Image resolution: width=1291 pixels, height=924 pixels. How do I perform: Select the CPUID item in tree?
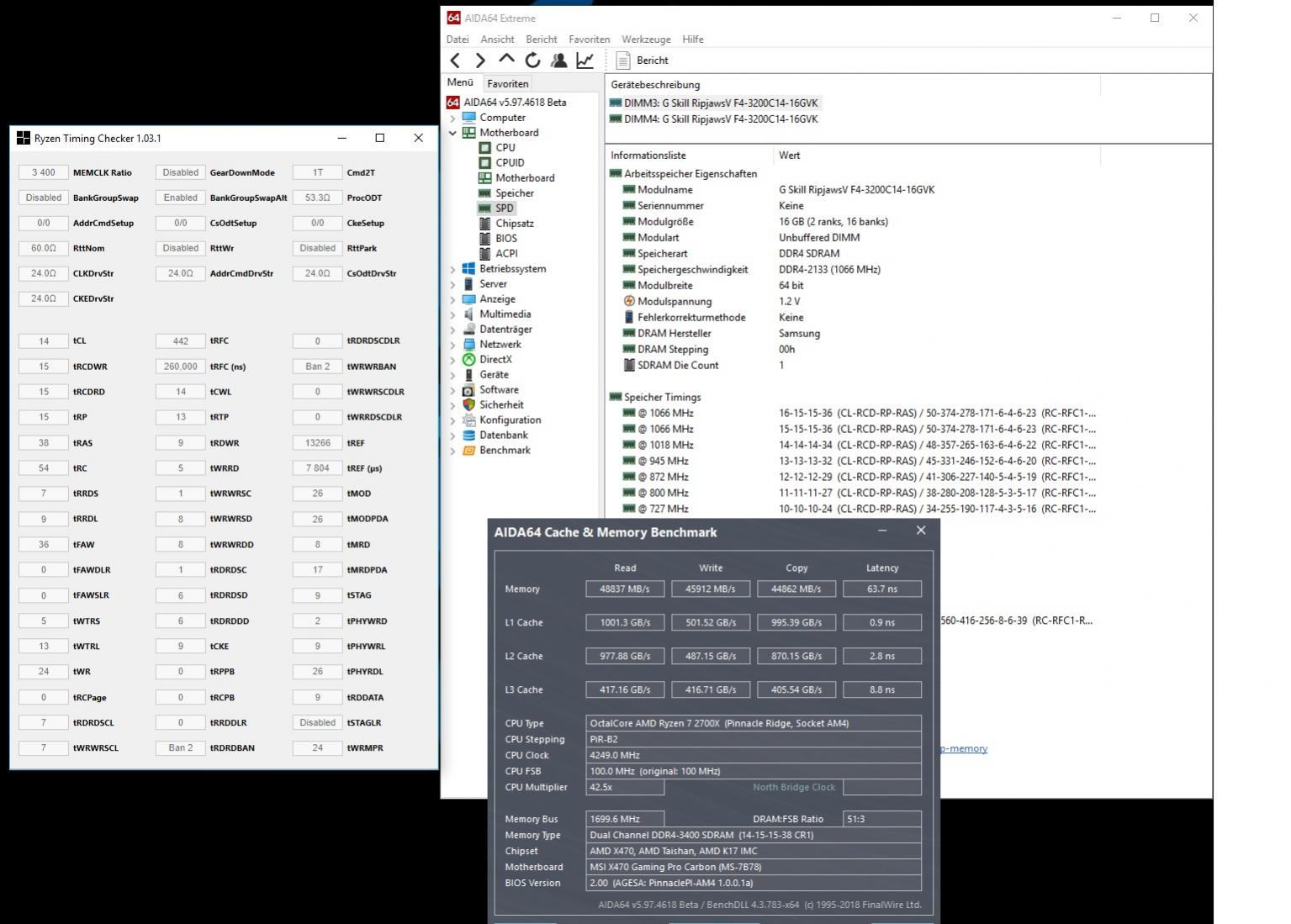[510, 163]
